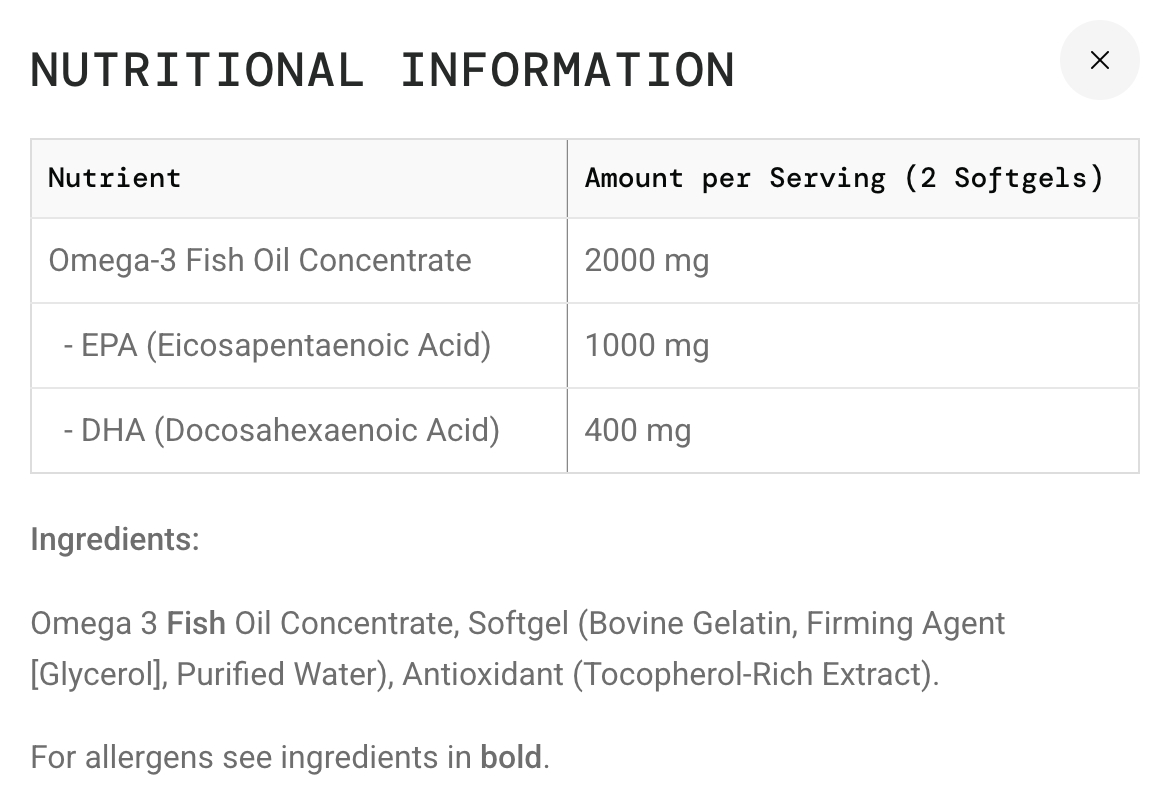
Task: Click the Amount per Serving column header
Action: pyautogui.click(x=845, y=178)
